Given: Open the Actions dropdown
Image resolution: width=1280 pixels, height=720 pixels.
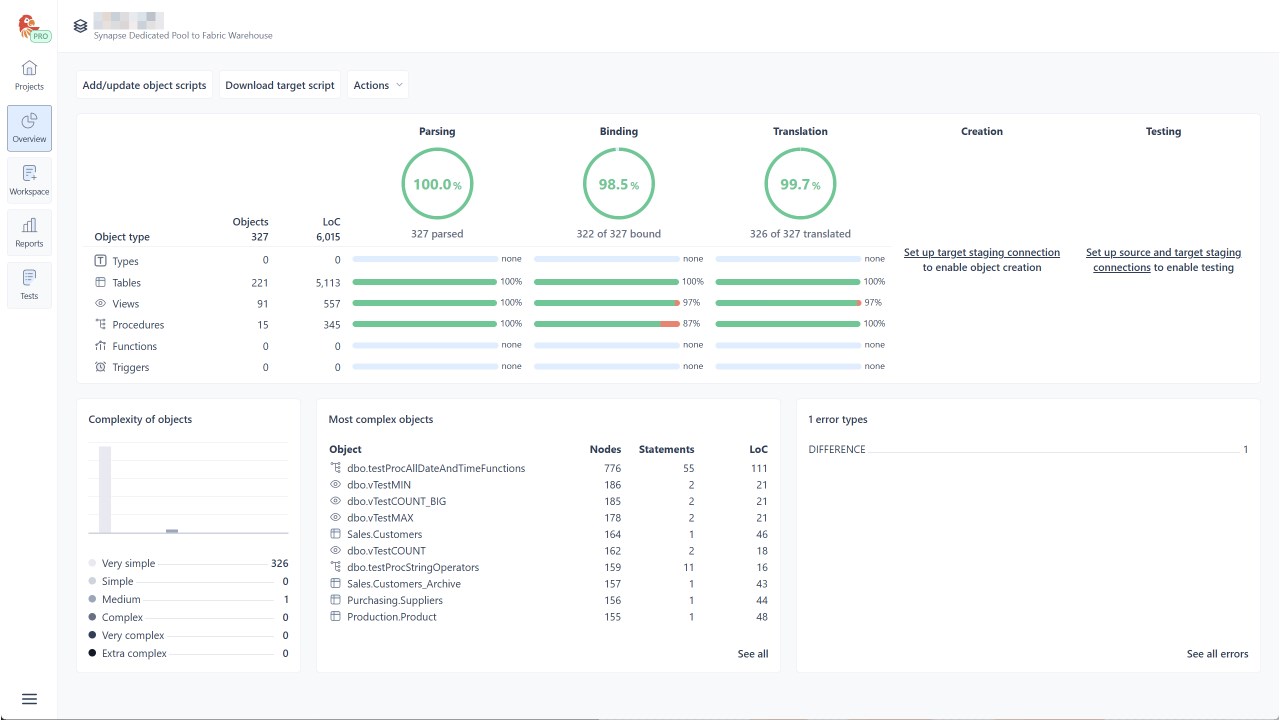Looking at the screenshot, I should coord(378,85).
